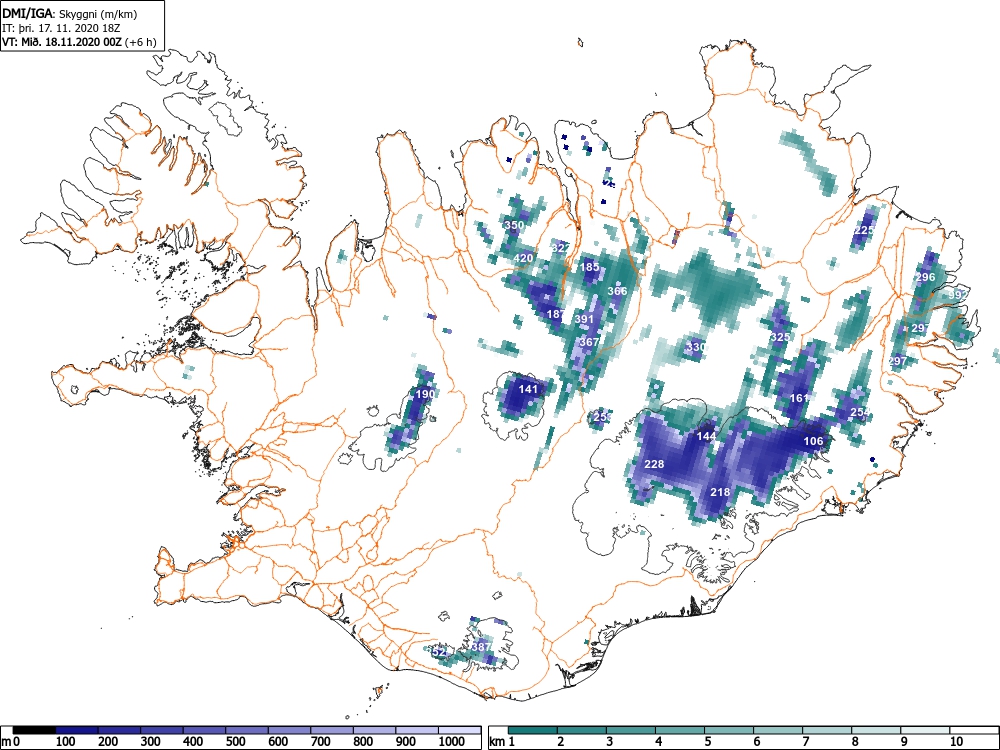1000x750 pixels.
Task: Select the '330' value in the teal area
Action: pyautogui.click(x=696, y=348)
